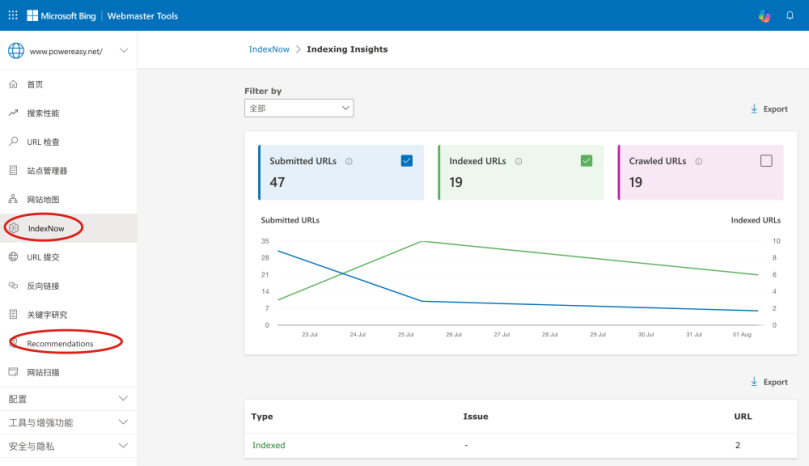Click the info icon beside Submitted URLs

(348, 161)
